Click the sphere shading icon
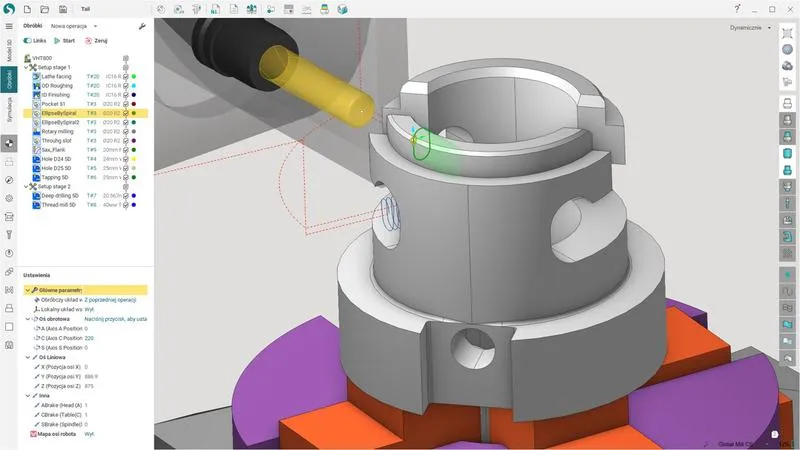 (x=787, y=49)
